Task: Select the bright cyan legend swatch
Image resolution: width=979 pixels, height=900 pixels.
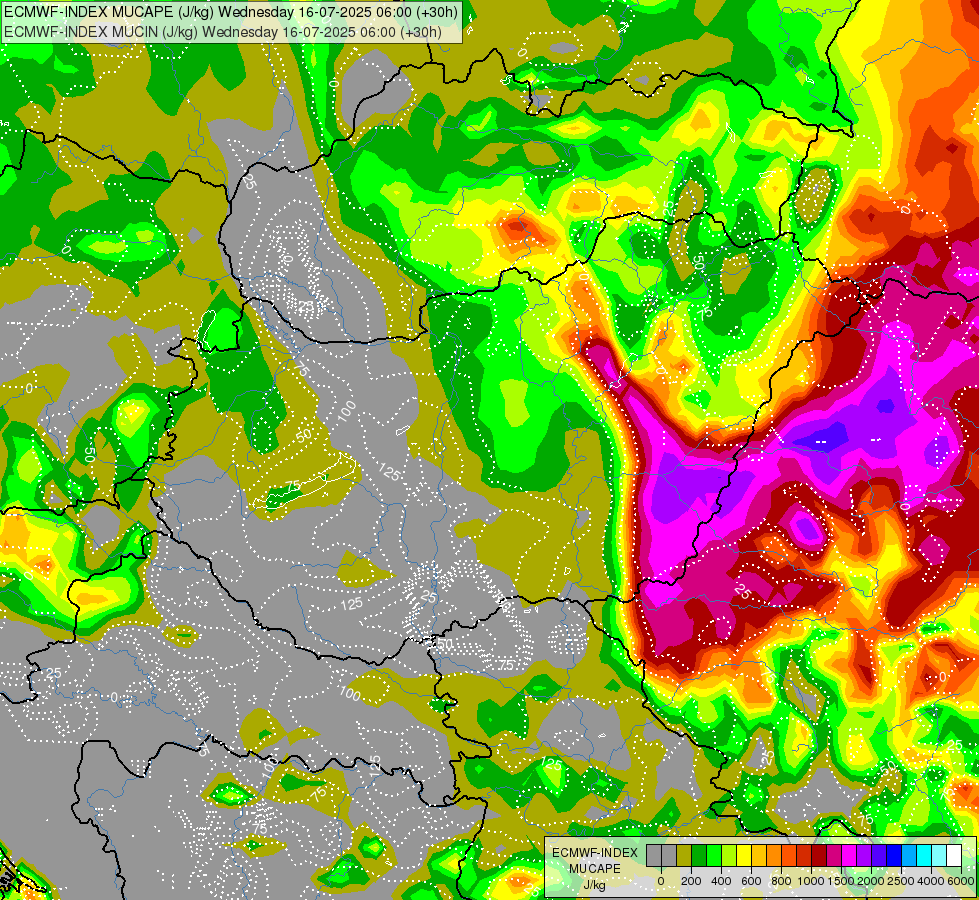Action: (925, 856)
